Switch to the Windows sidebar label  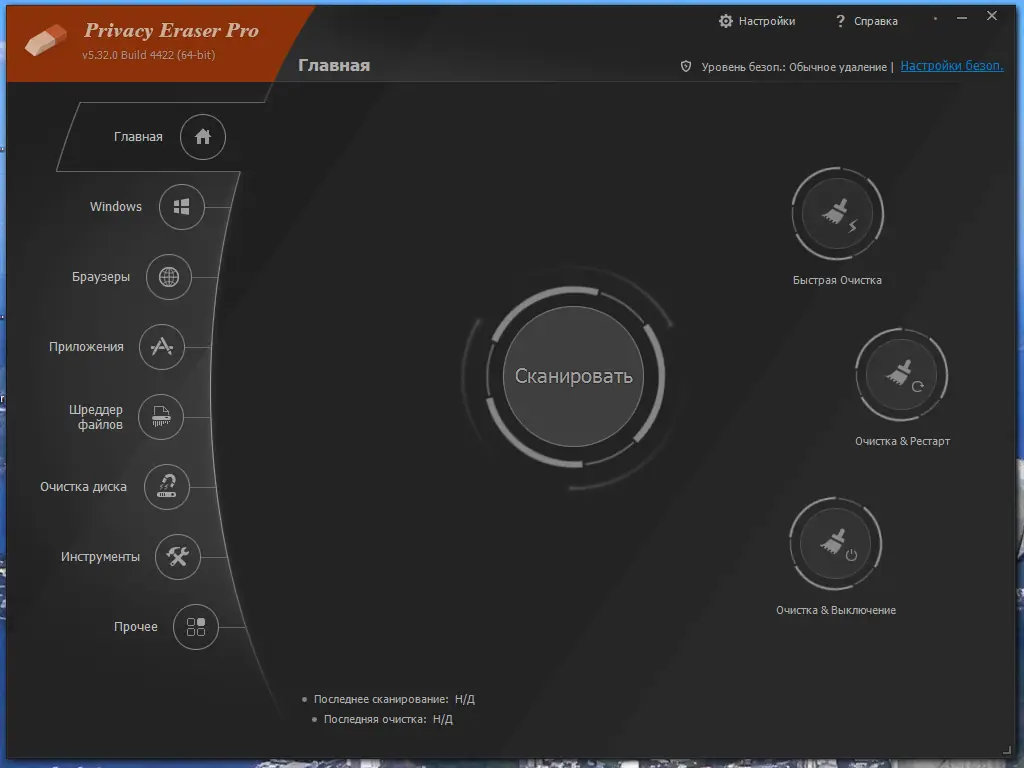tap(116, 206)
